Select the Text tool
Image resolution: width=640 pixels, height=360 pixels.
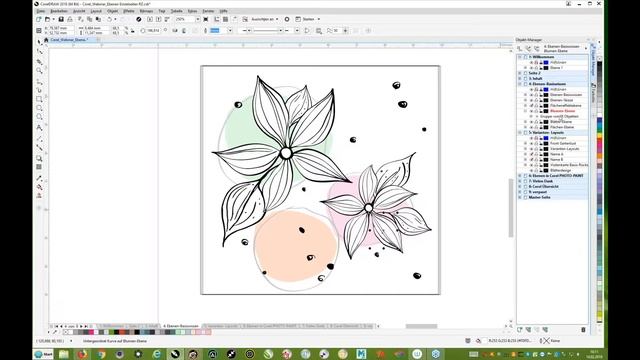(39, 128)
